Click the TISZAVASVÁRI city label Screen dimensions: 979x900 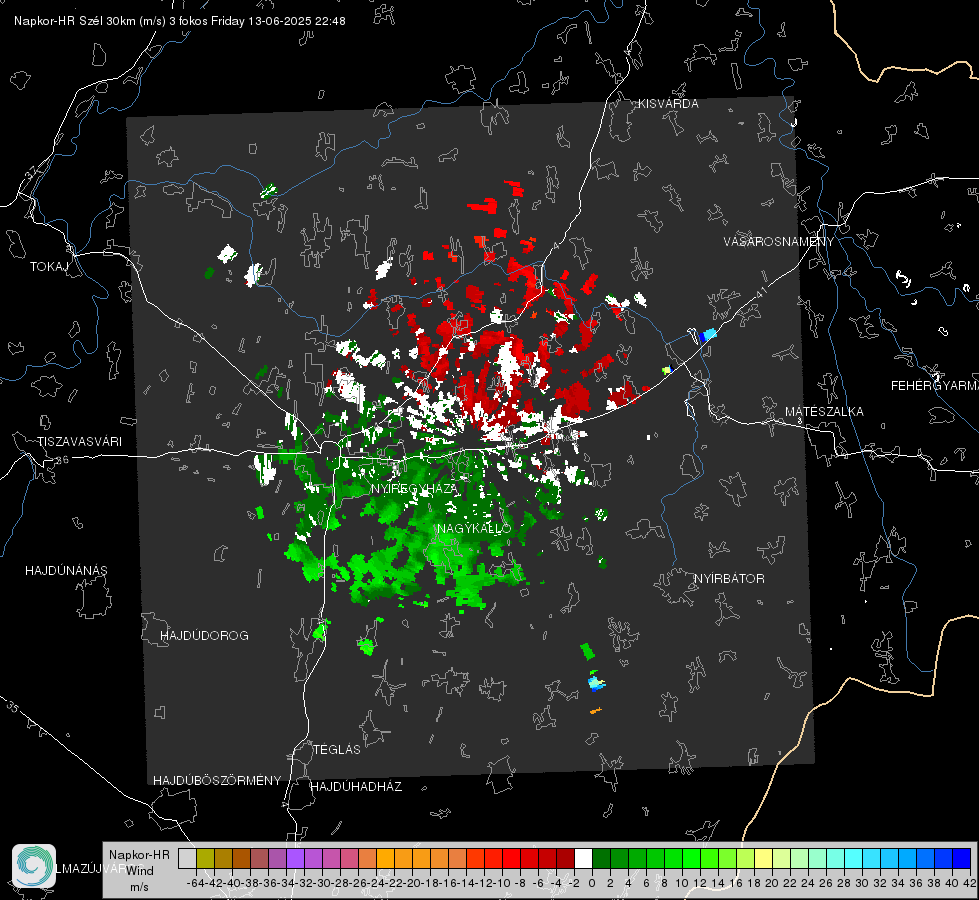(x=79, y=442)
